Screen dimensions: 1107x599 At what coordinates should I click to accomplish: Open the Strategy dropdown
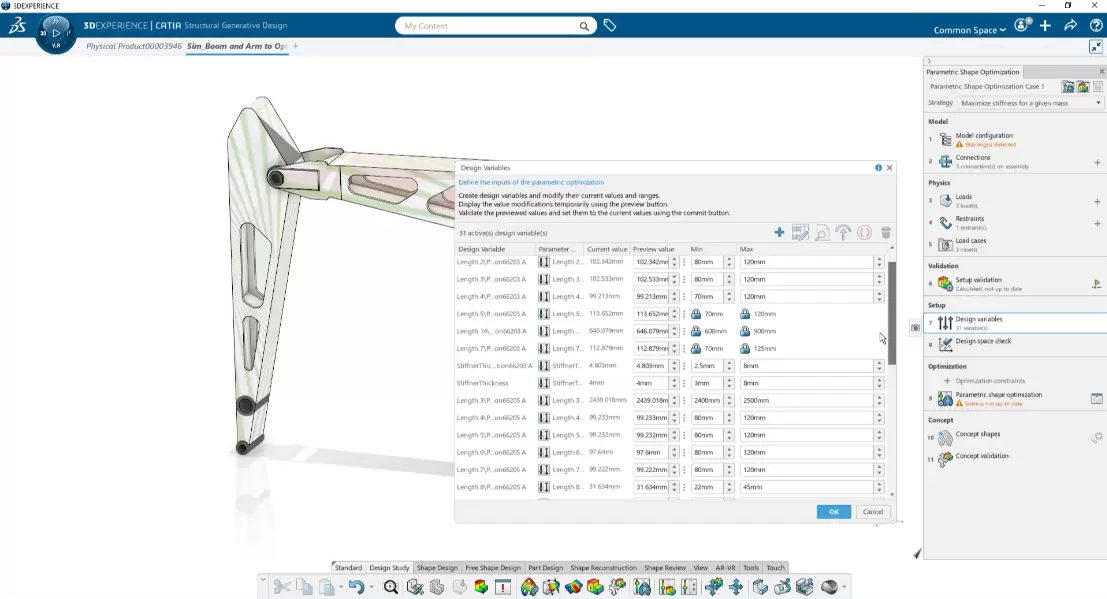tap(1029, 103)
